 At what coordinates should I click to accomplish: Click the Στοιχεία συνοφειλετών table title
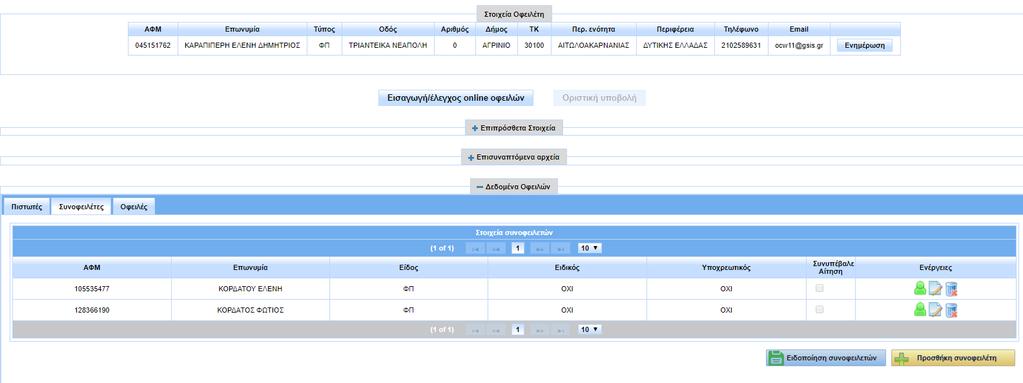[514, 232]
